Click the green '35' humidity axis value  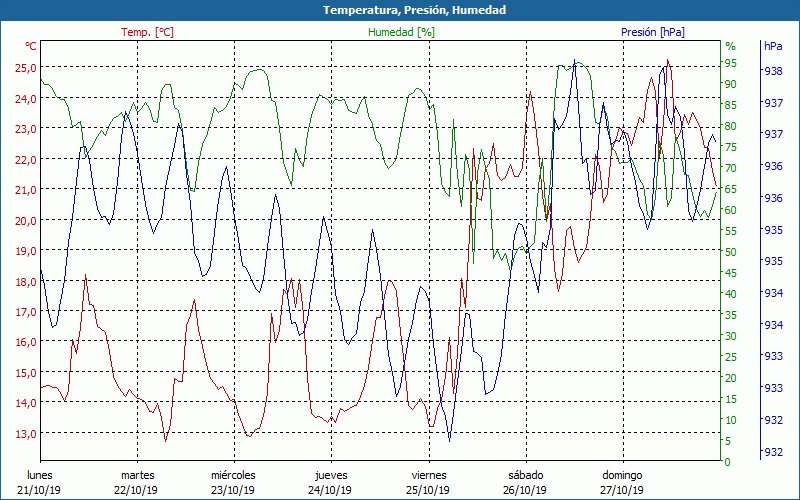coord(731,315)
